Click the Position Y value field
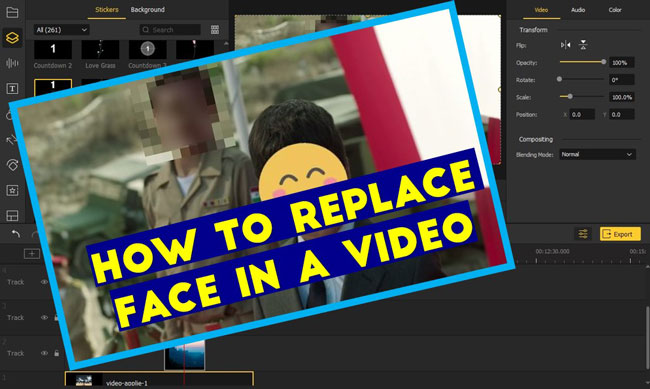Screen dimensions: 650x389 coord(622,114)
